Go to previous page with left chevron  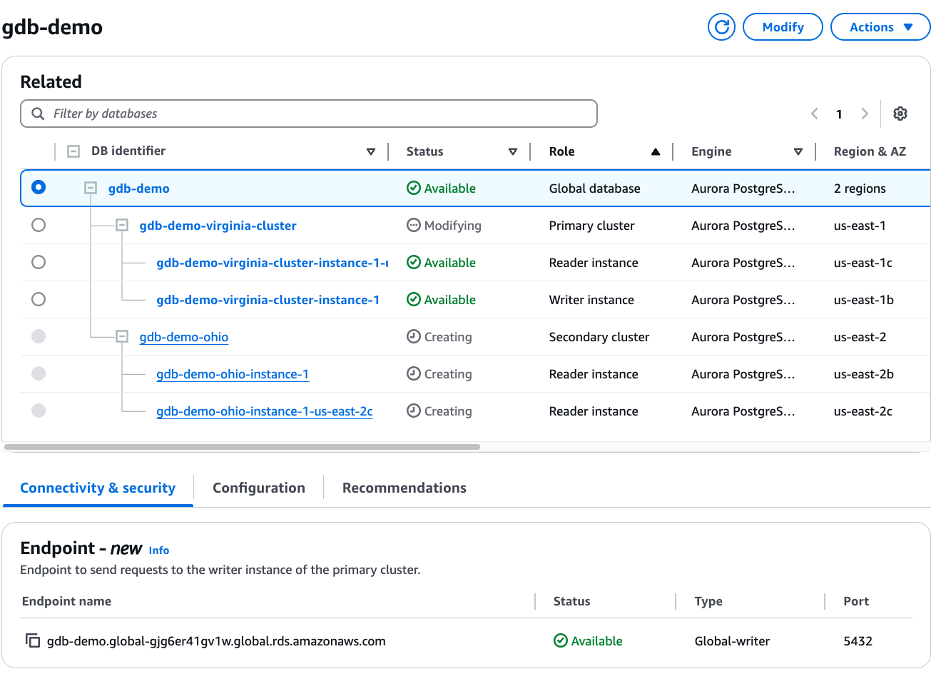tap(814, 113)
